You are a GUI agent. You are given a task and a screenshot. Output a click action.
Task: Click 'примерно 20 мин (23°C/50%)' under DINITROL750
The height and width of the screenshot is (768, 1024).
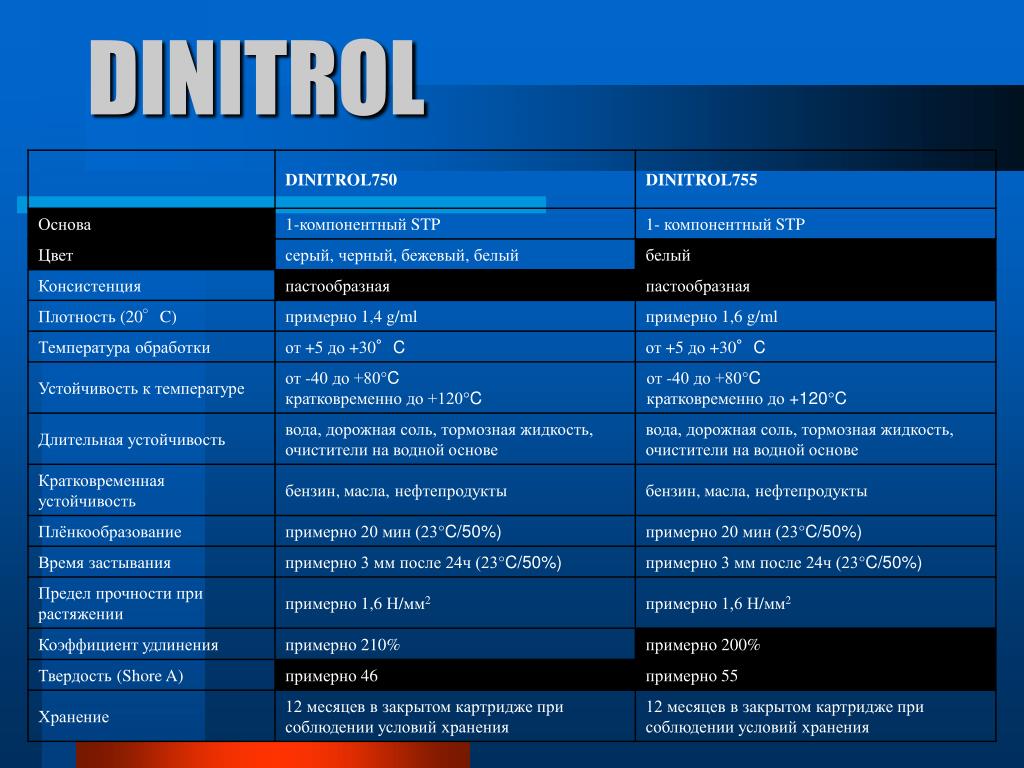tap(393, 532)
